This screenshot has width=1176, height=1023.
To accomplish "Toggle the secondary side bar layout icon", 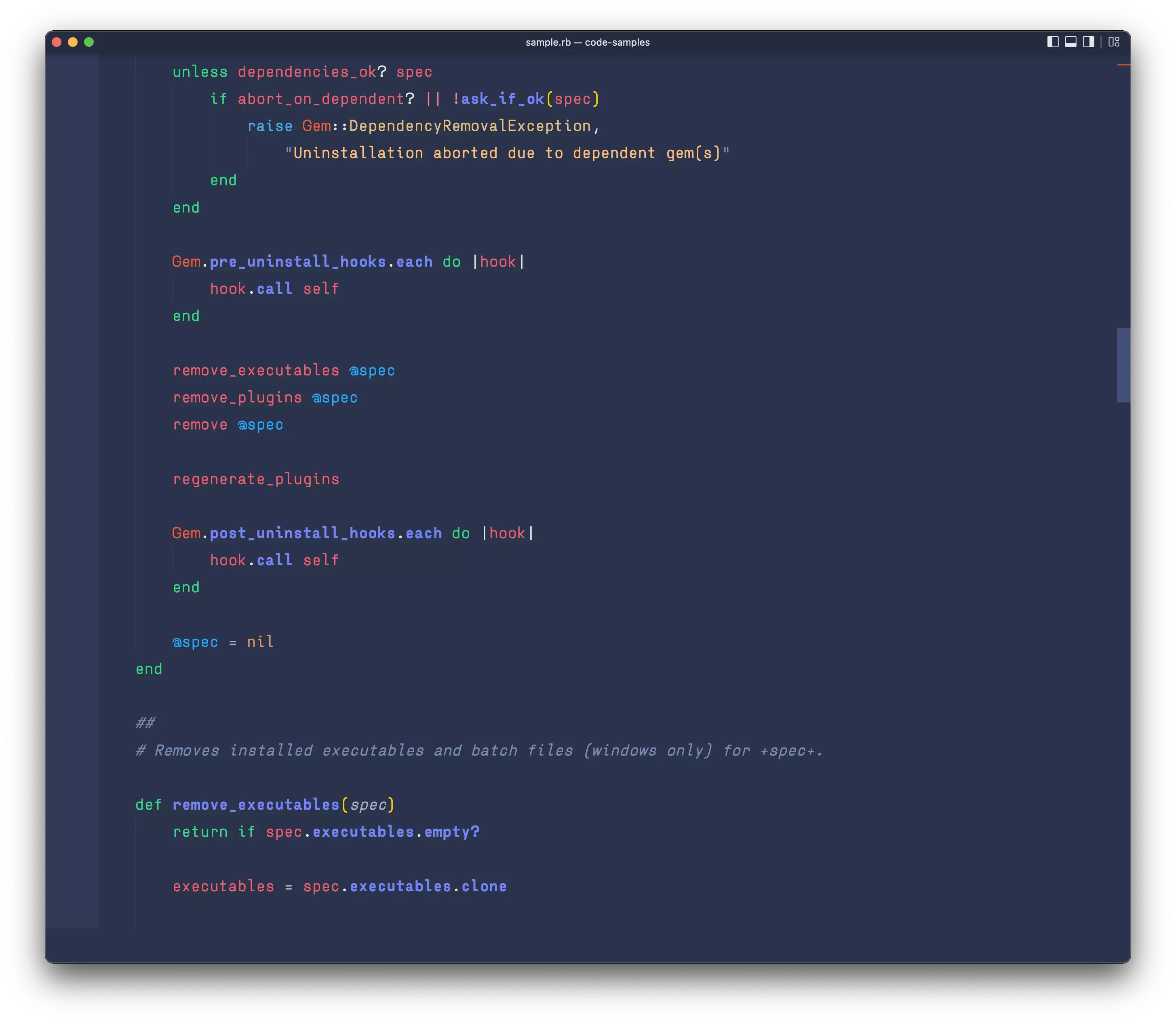I will click(1088, 42).
